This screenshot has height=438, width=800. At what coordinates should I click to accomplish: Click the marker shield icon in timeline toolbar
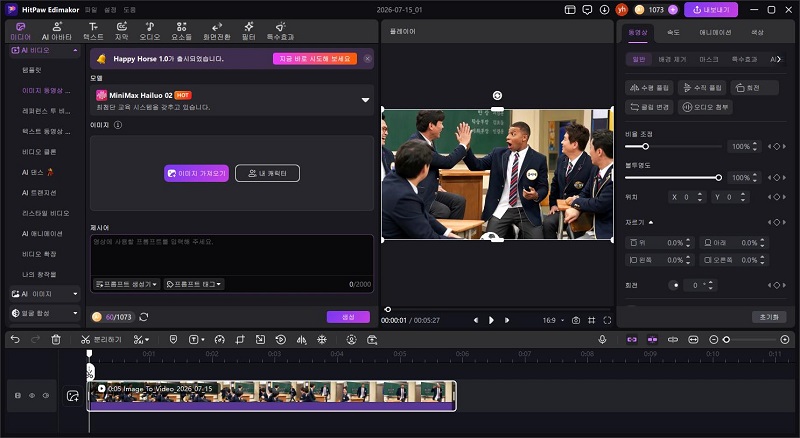173,339
